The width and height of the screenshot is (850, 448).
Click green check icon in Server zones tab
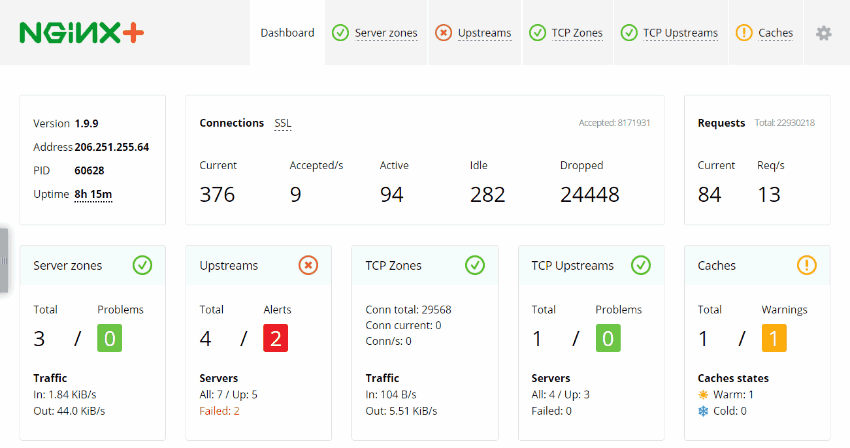pyautogui.click(x=340, y=33)
